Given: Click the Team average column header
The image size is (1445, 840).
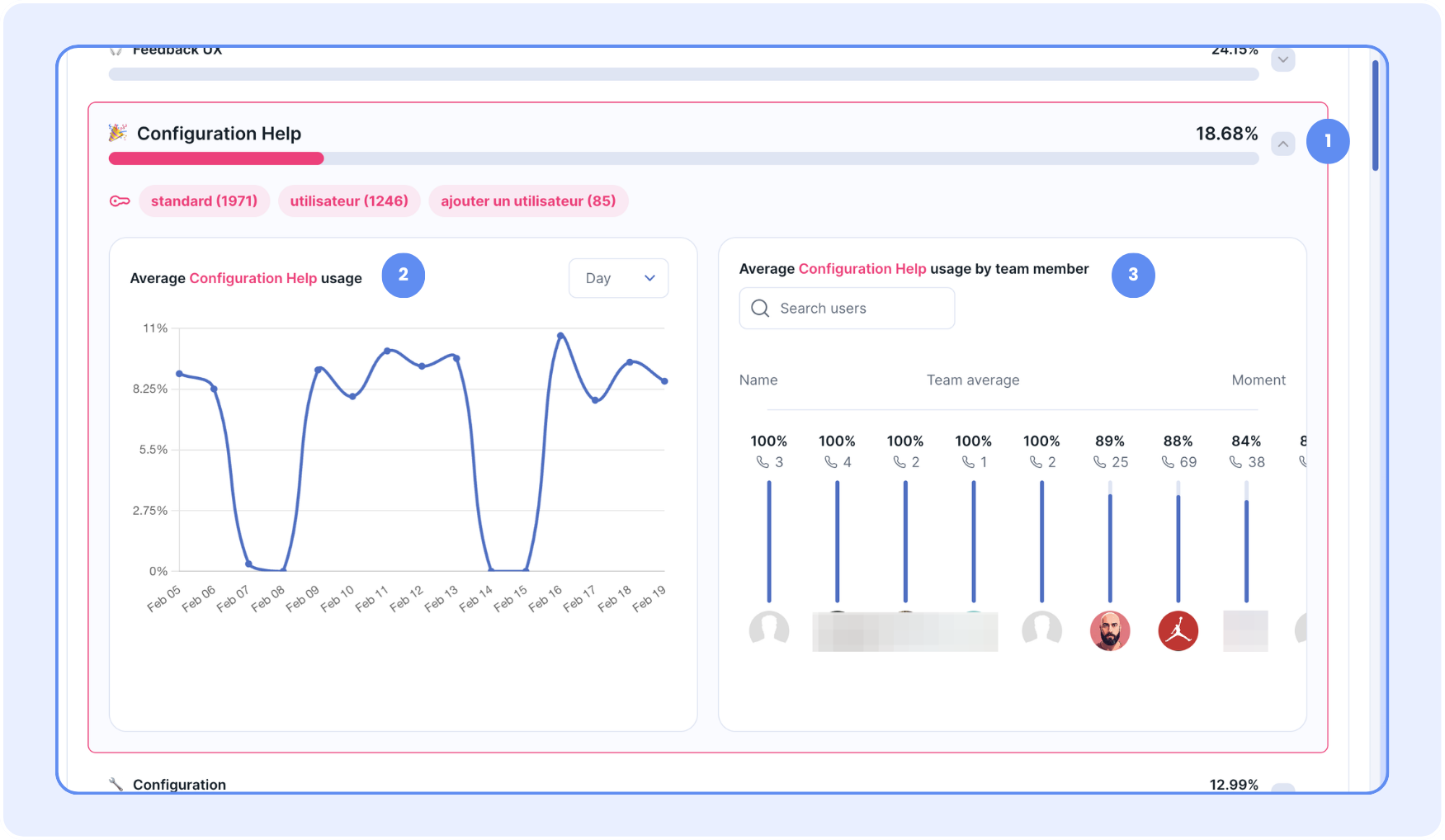Looking at the screenshot, I should [972, 380].
